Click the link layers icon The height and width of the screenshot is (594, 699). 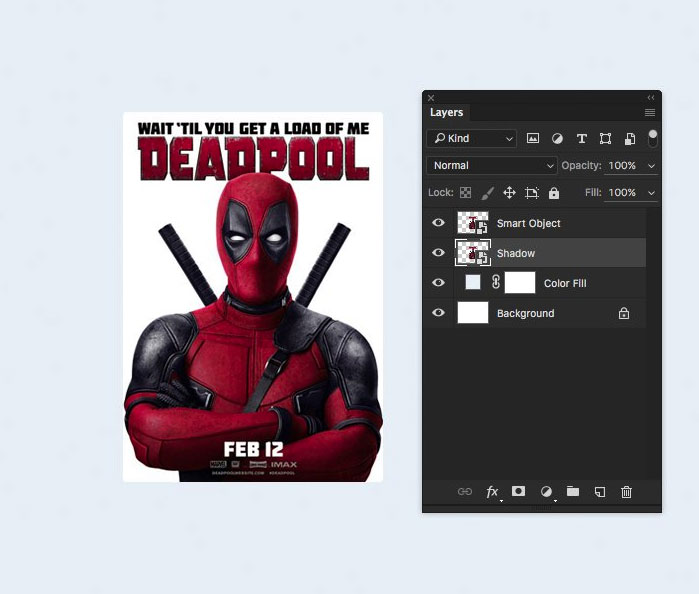point(465,491)
